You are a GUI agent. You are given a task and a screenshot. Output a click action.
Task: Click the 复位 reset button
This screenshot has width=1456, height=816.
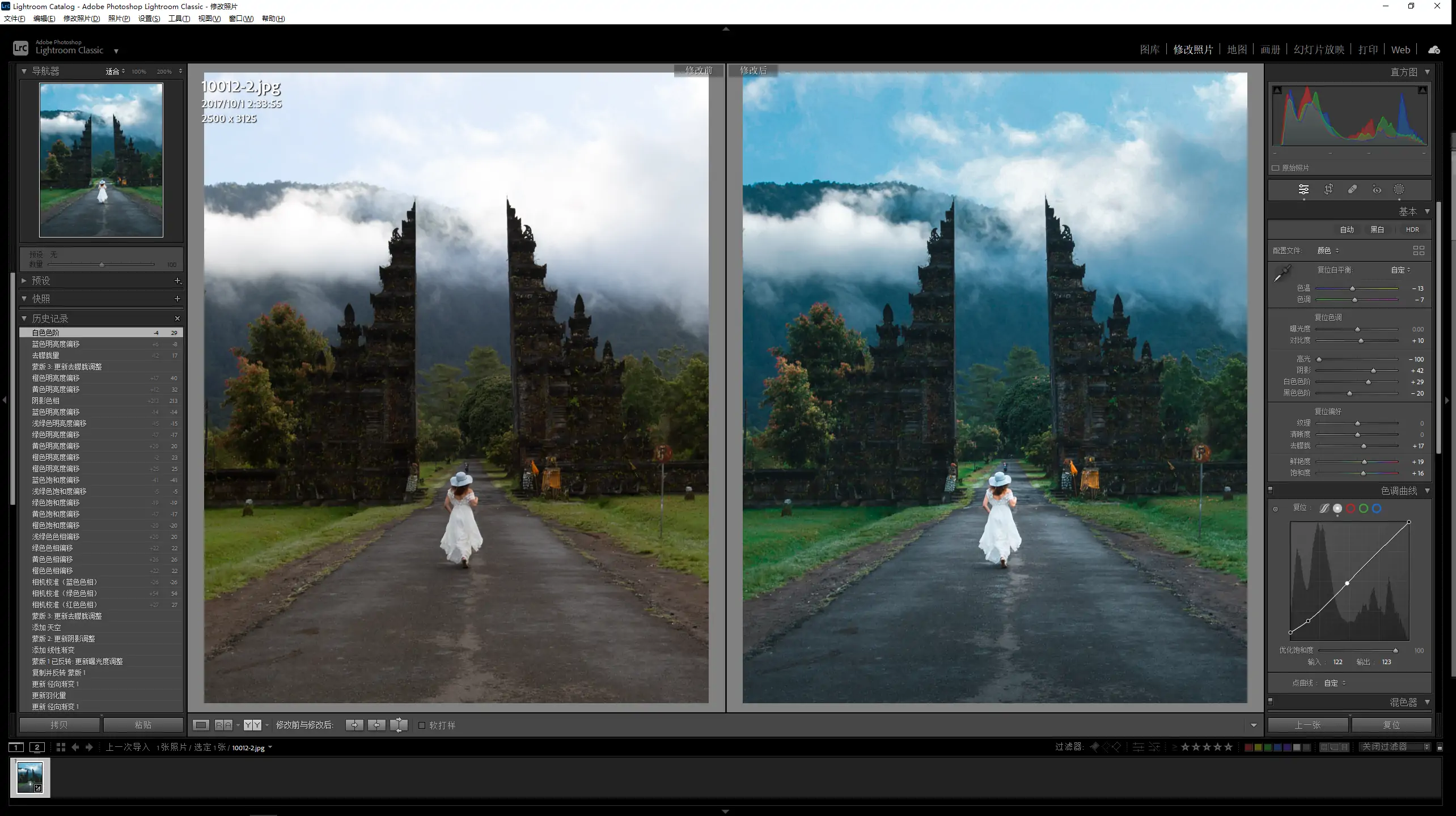pos(1391,725)
